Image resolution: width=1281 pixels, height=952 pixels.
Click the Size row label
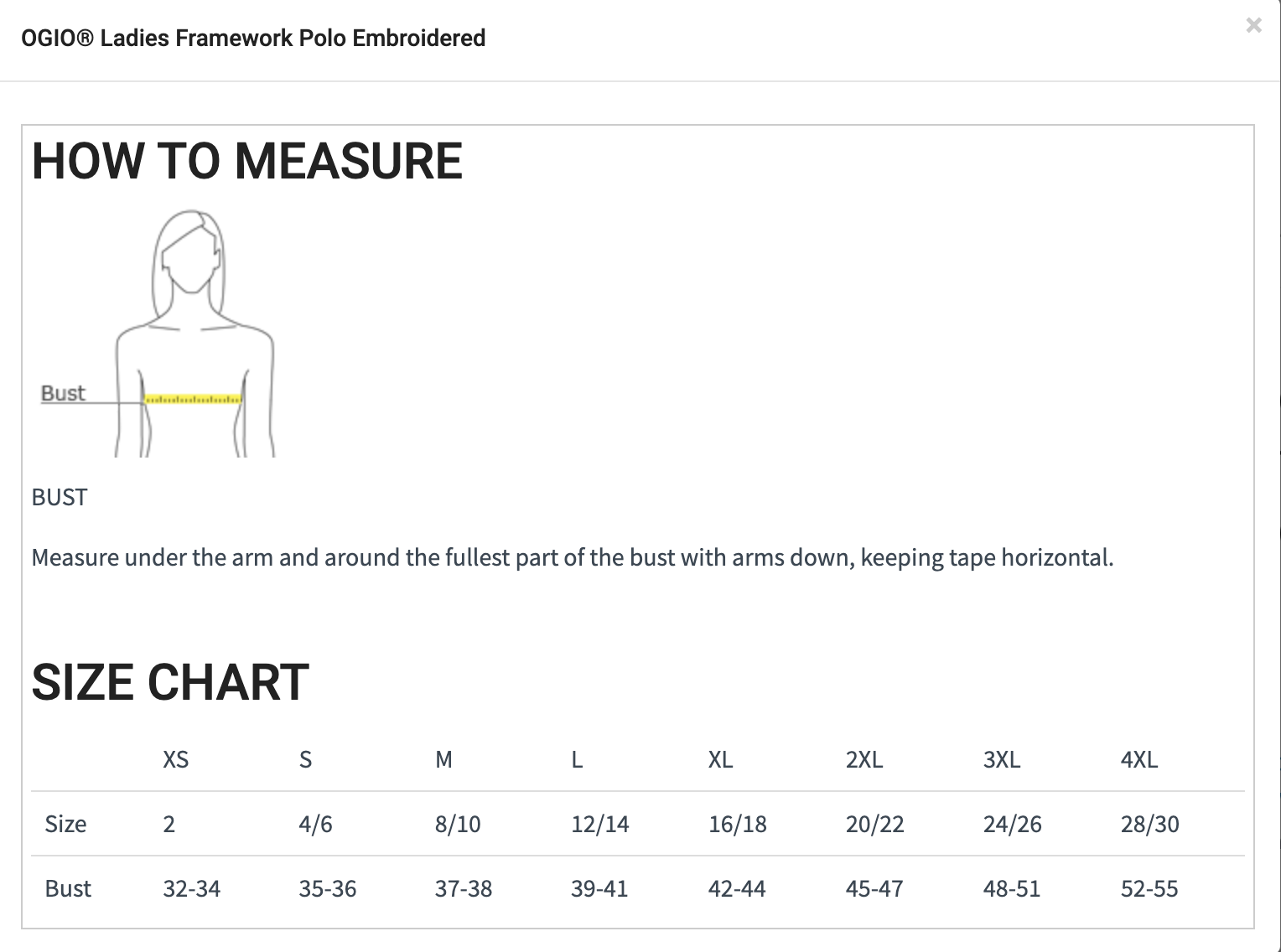pyautogui.click(x=65, y=824)
